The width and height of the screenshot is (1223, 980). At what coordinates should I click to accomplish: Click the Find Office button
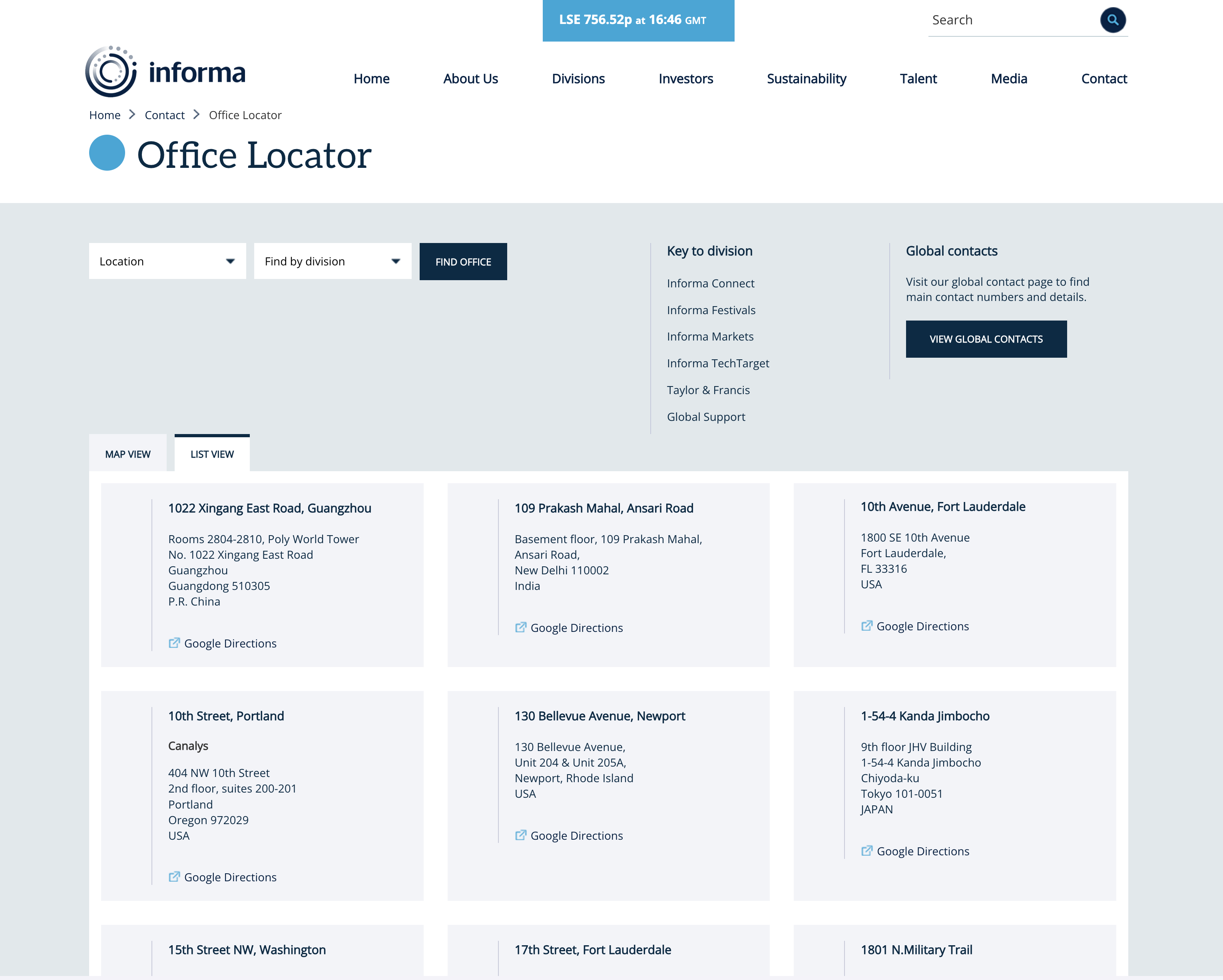pos(463,261)
